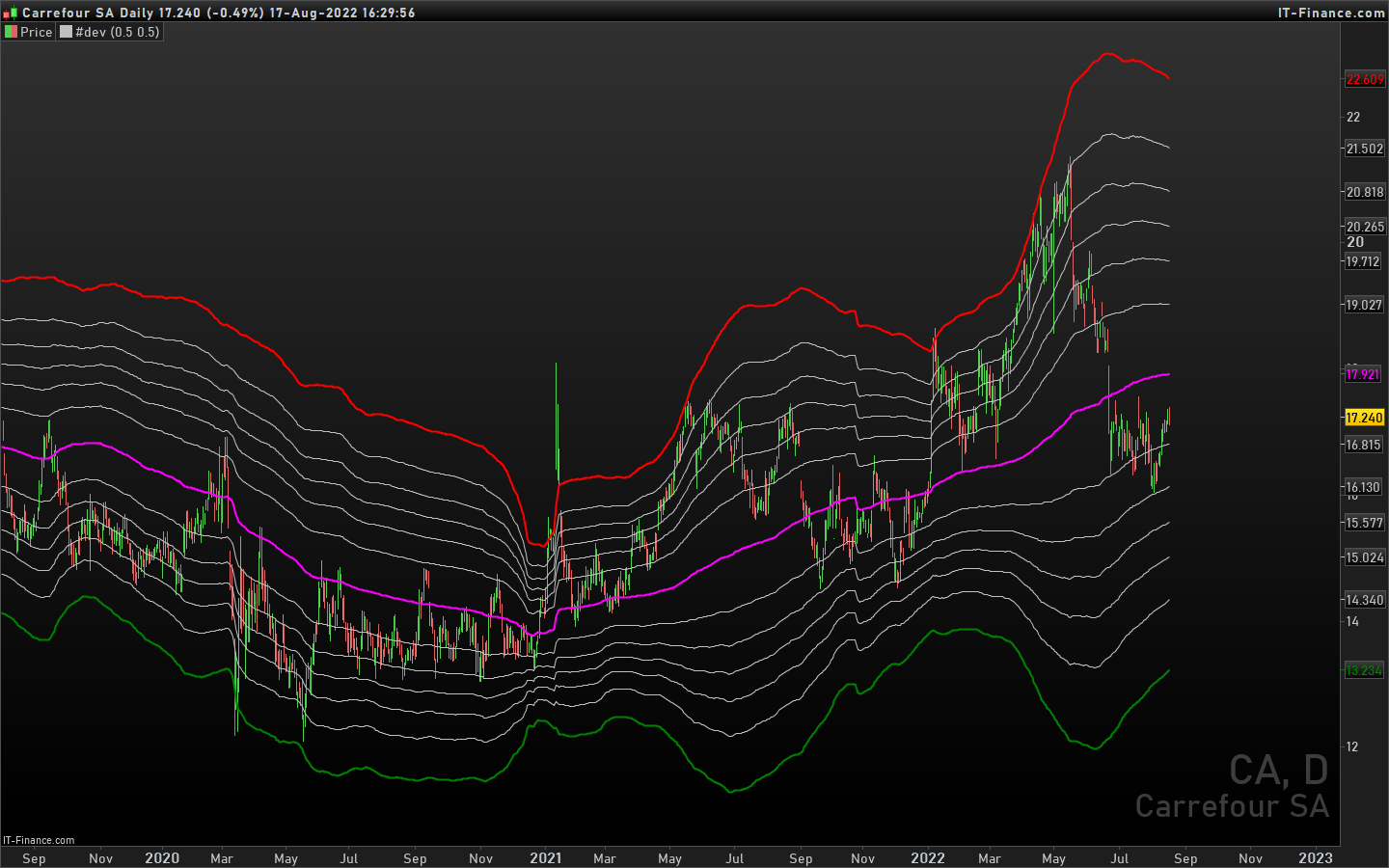Select the 20.818 price label
The width and height of the screenshot is (1389, 868).
[x=1365, y=192]
